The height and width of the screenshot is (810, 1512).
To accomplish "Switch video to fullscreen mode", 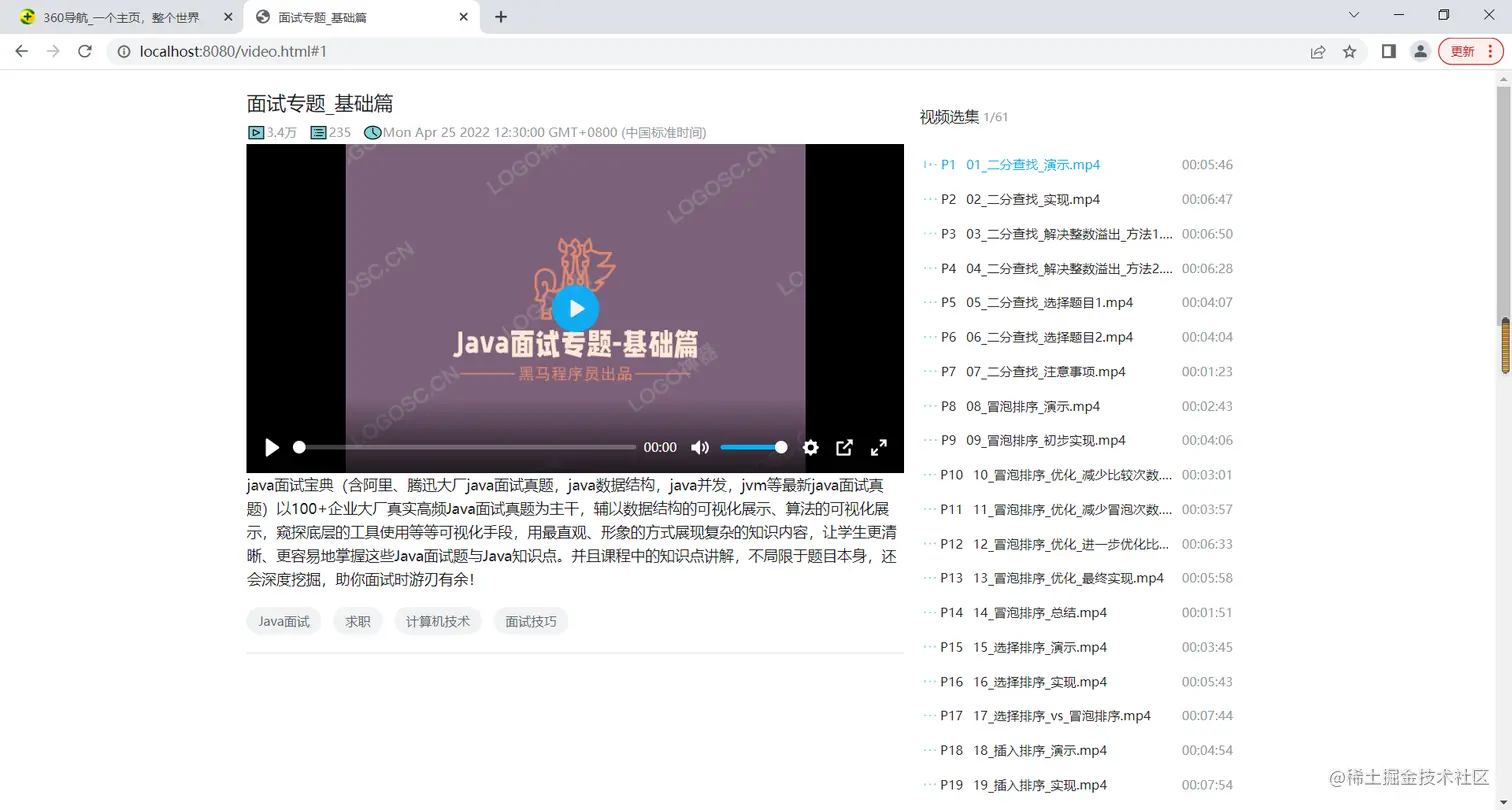I will point(879,448).
